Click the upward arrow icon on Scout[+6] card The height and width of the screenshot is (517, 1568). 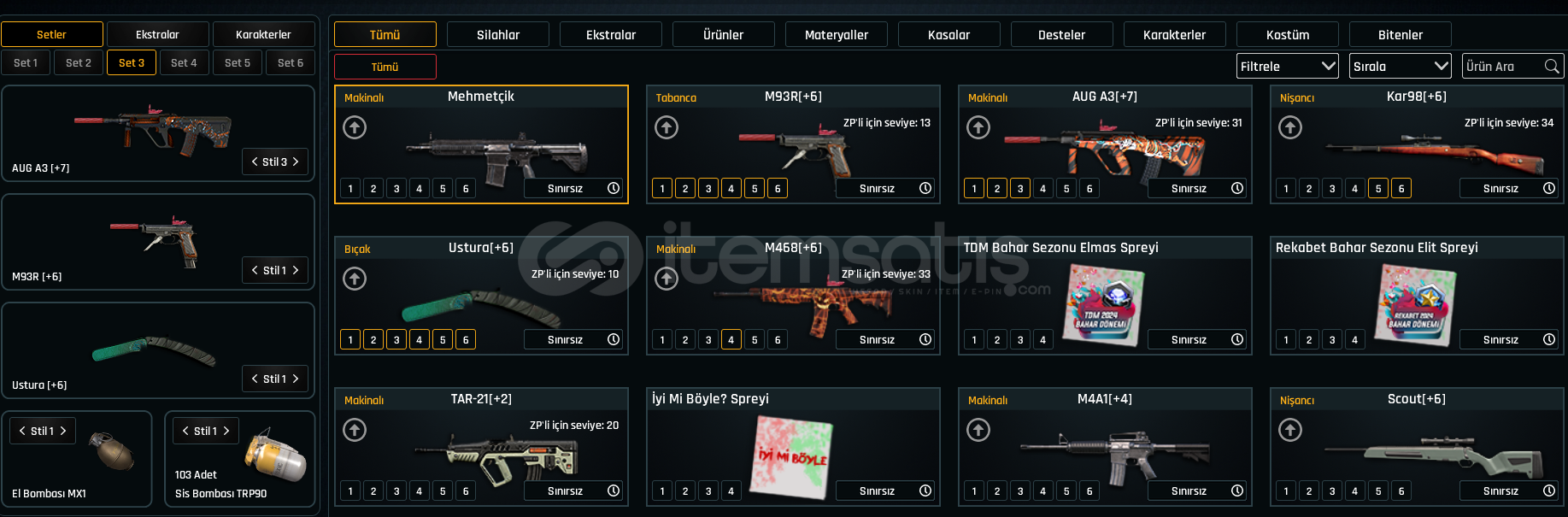point(1290,430)
